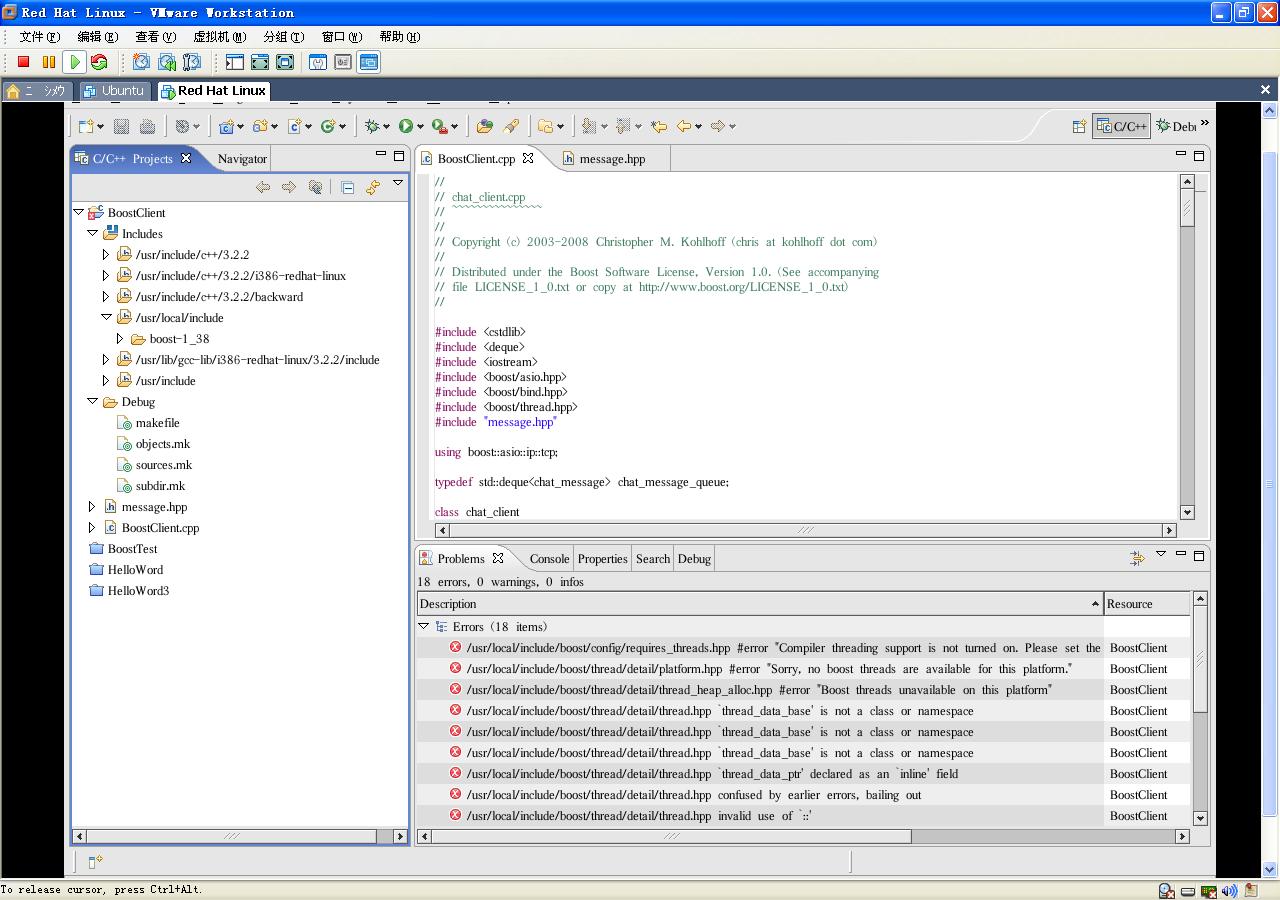The width and height of the screenshot is (1280, 900).
Task: Open the 虚拟机(M) menu
Action: [219, 36]
